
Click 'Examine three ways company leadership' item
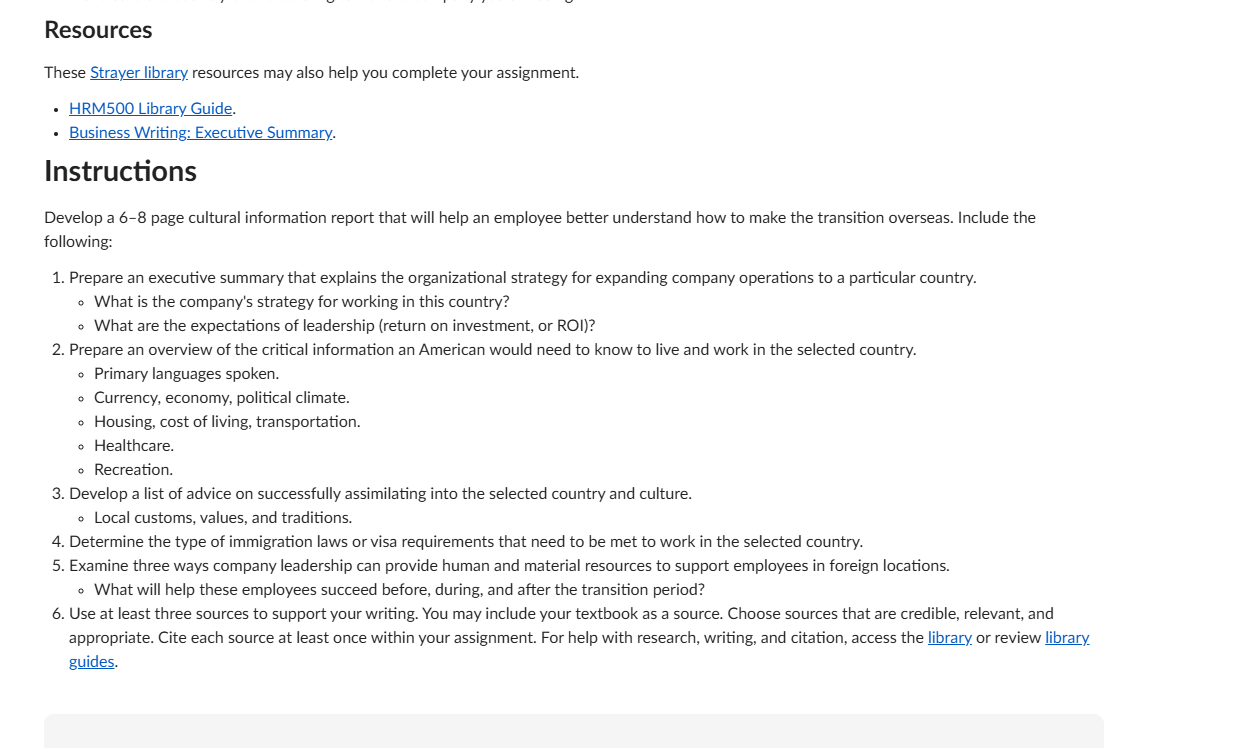509,566
